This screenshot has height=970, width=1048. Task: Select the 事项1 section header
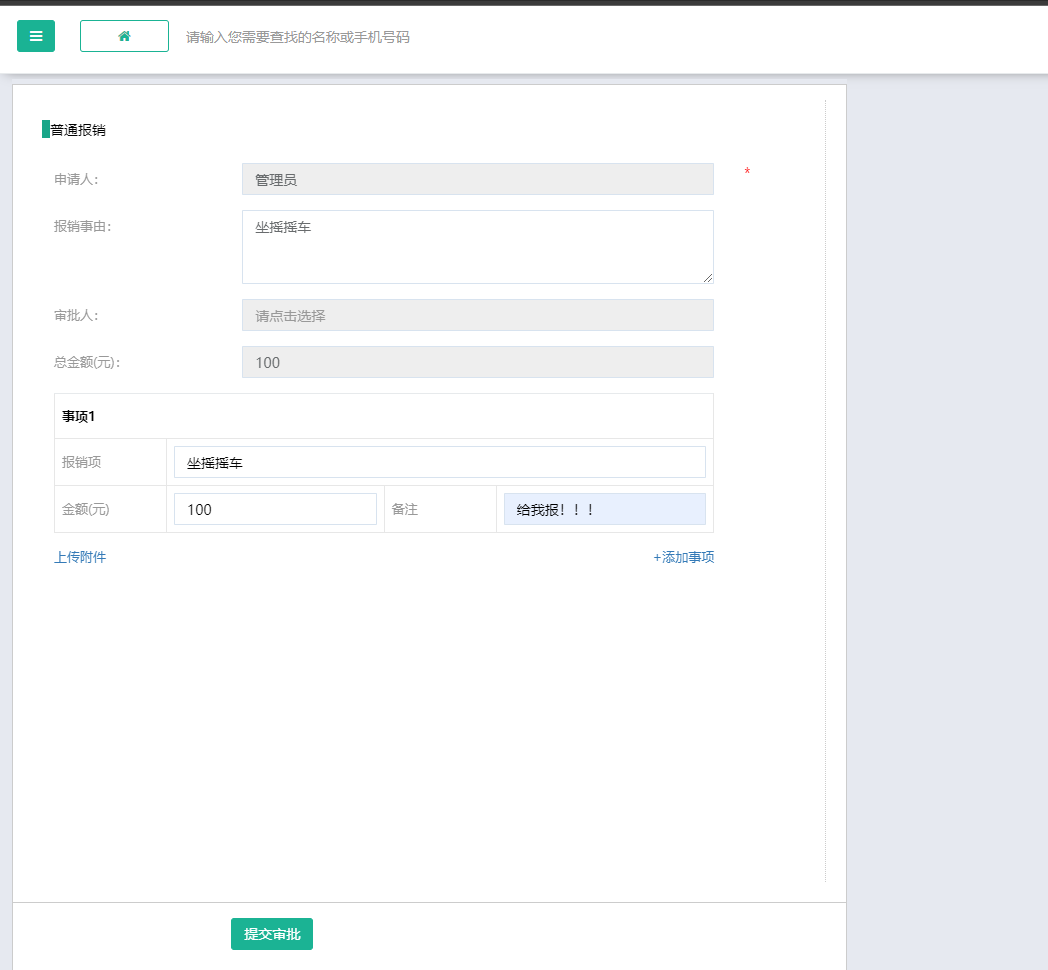pos(79,416)
